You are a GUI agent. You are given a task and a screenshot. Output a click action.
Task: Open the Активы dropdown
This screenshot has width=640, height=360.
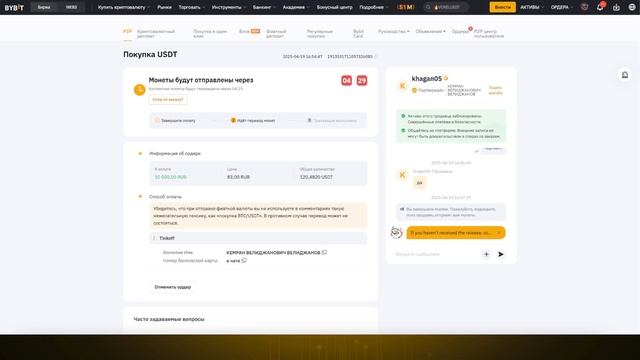point(531,7)
